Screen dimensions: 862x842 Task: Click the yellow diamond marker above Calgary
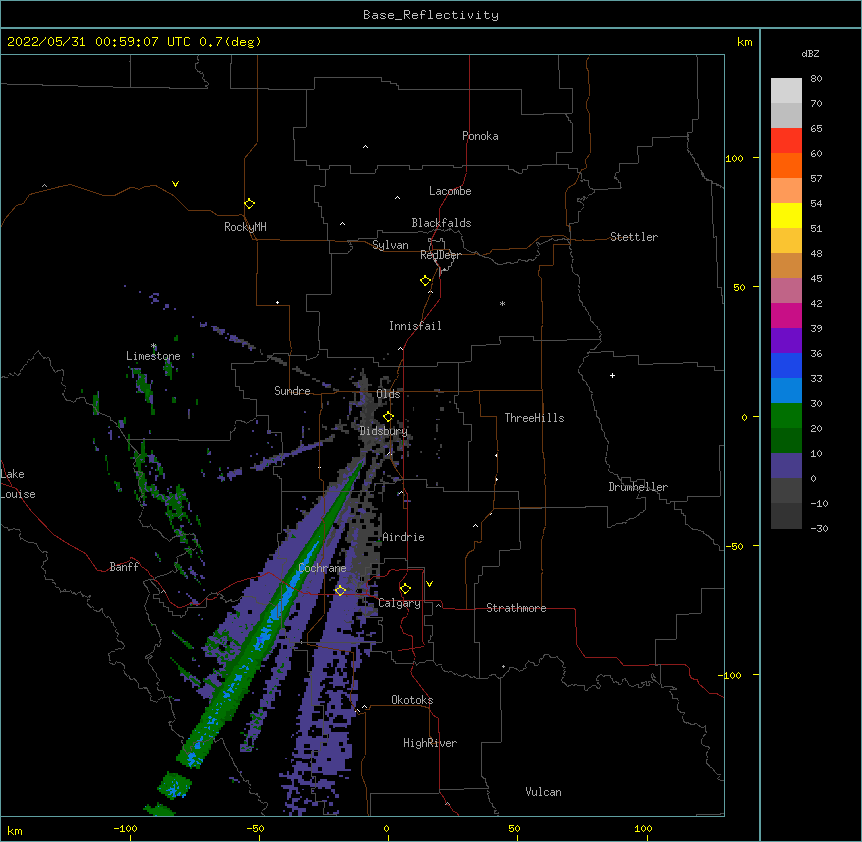[x=405, y=589]
